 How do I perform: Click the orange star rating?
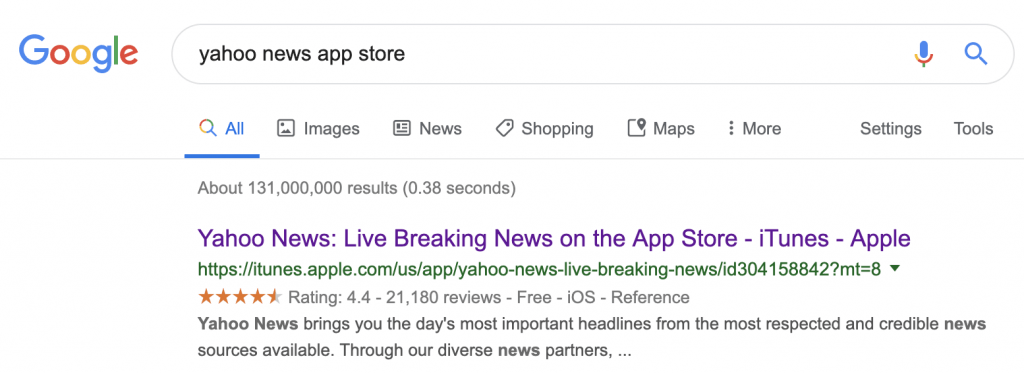click(240, 297)
